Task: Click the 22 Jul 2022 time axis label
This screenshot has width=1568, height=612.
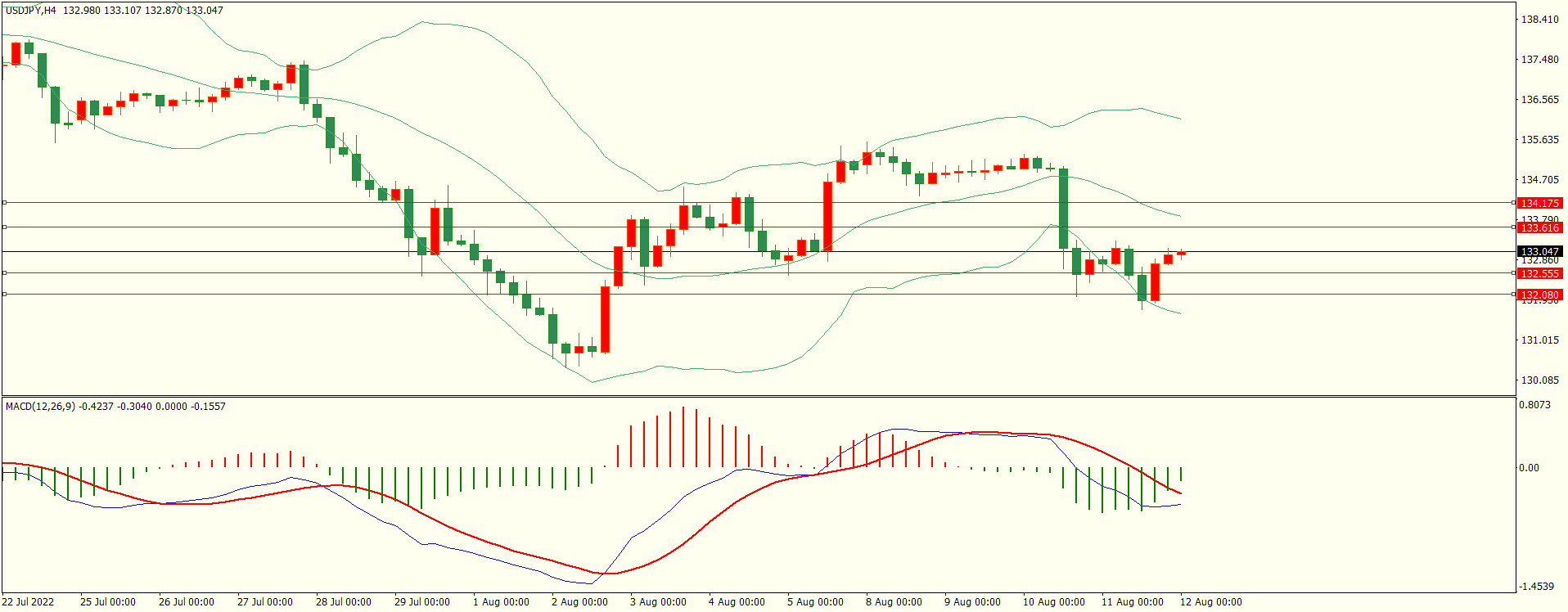Action: 28,602
